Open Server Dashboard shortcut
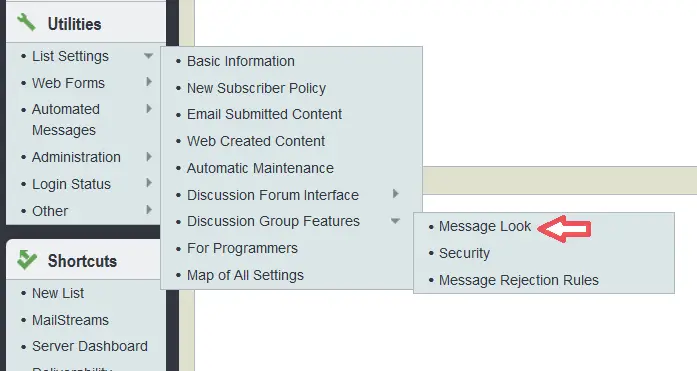697x371 pixels. 90,346
